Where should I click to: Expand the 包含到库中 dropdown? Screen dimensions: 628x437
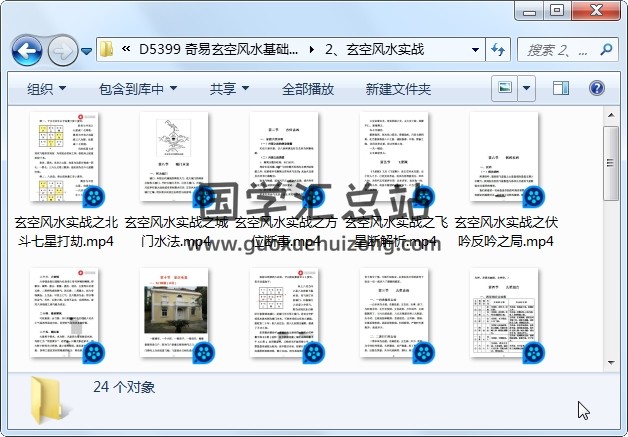tap(138, 89)
